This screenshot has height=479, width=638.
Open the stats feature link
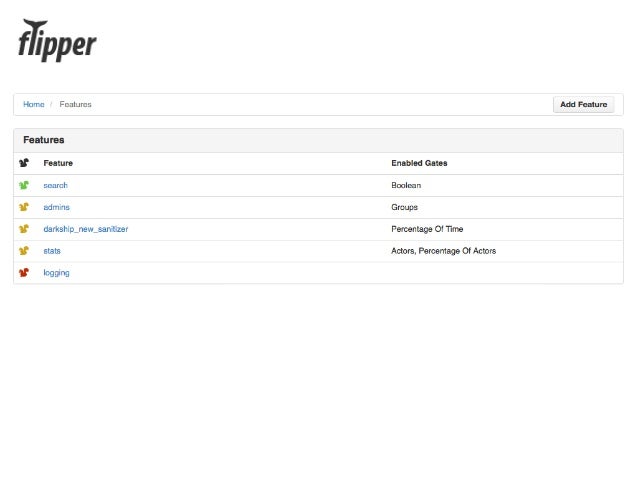point(52,251)
